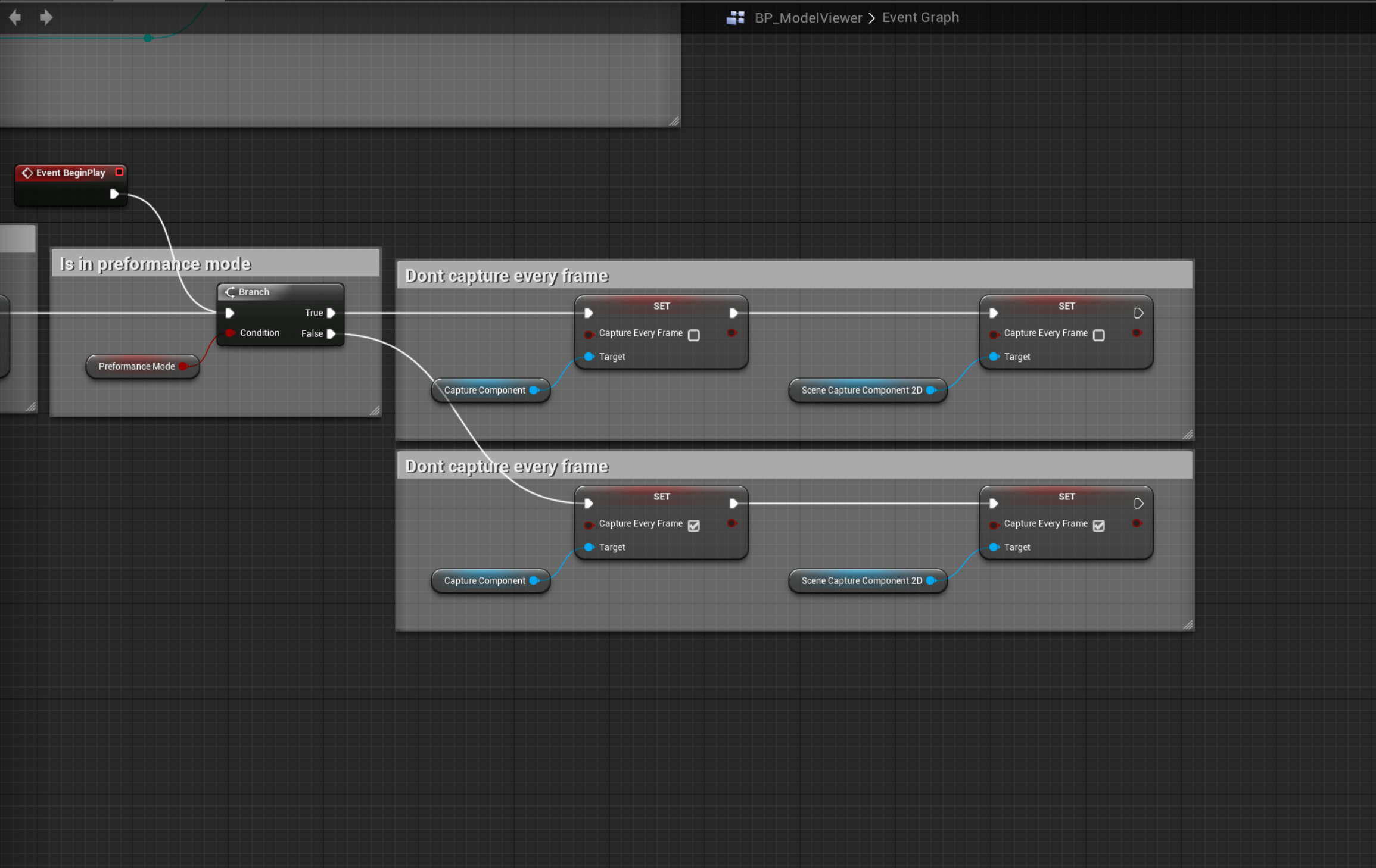Click the Branch node True output pin
Viewport: 1376px width, 868px height.
point(331,313)
